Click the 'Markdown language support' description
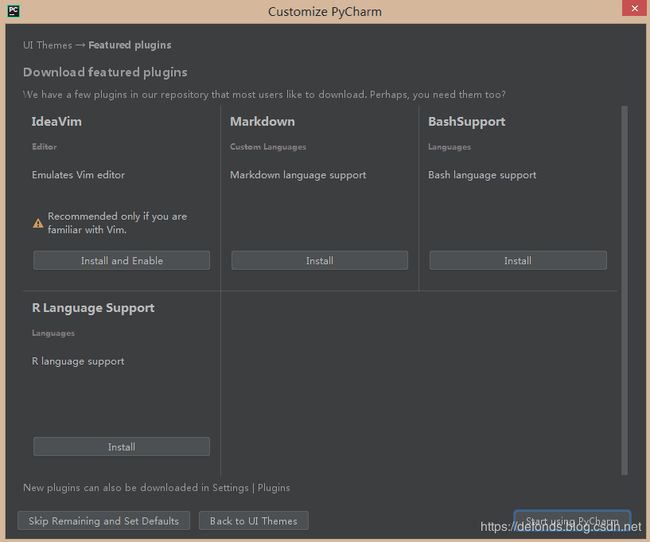Screen dimensions: 650x542 point(298,175)
